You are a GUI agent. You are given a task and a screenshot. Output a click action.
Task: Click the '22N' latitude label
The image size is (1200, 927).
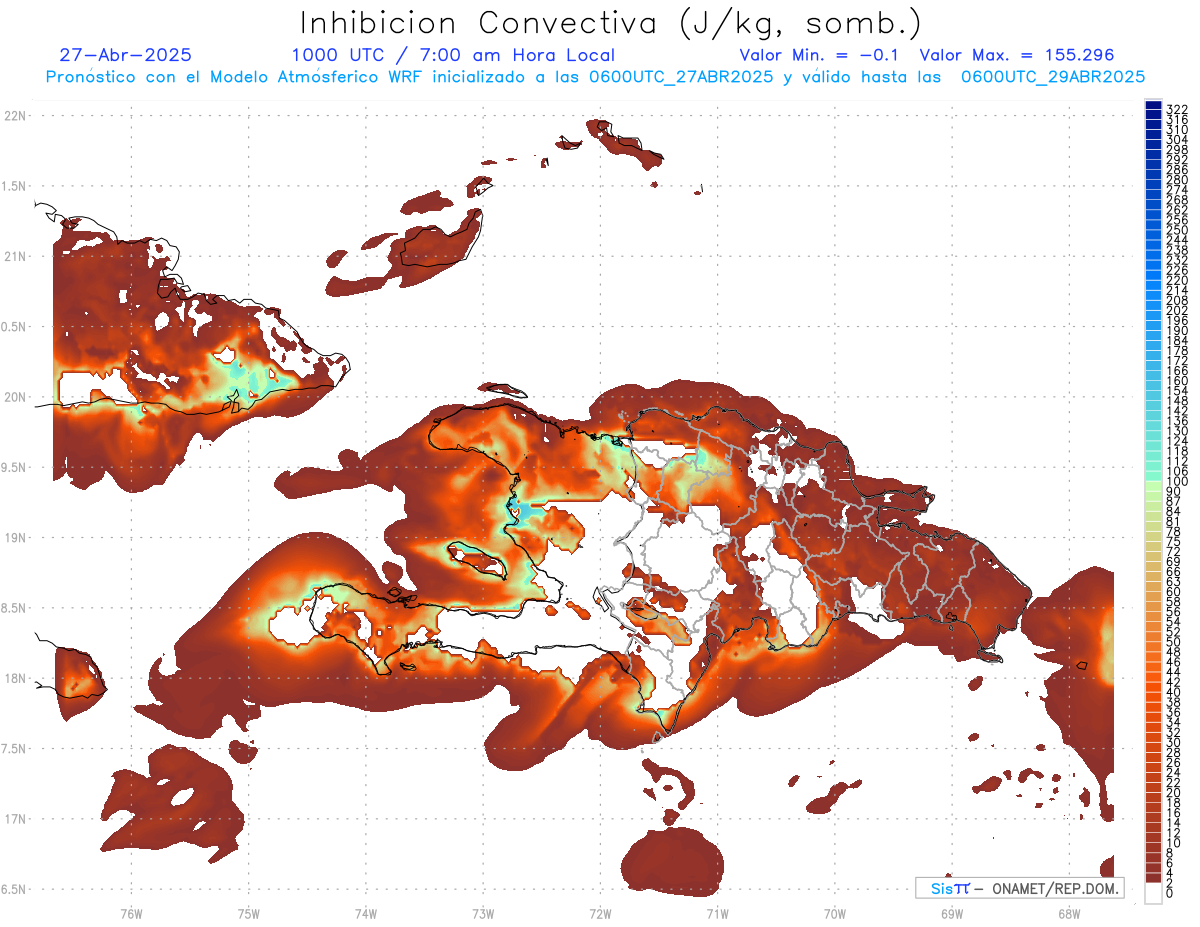click(15, 116)
